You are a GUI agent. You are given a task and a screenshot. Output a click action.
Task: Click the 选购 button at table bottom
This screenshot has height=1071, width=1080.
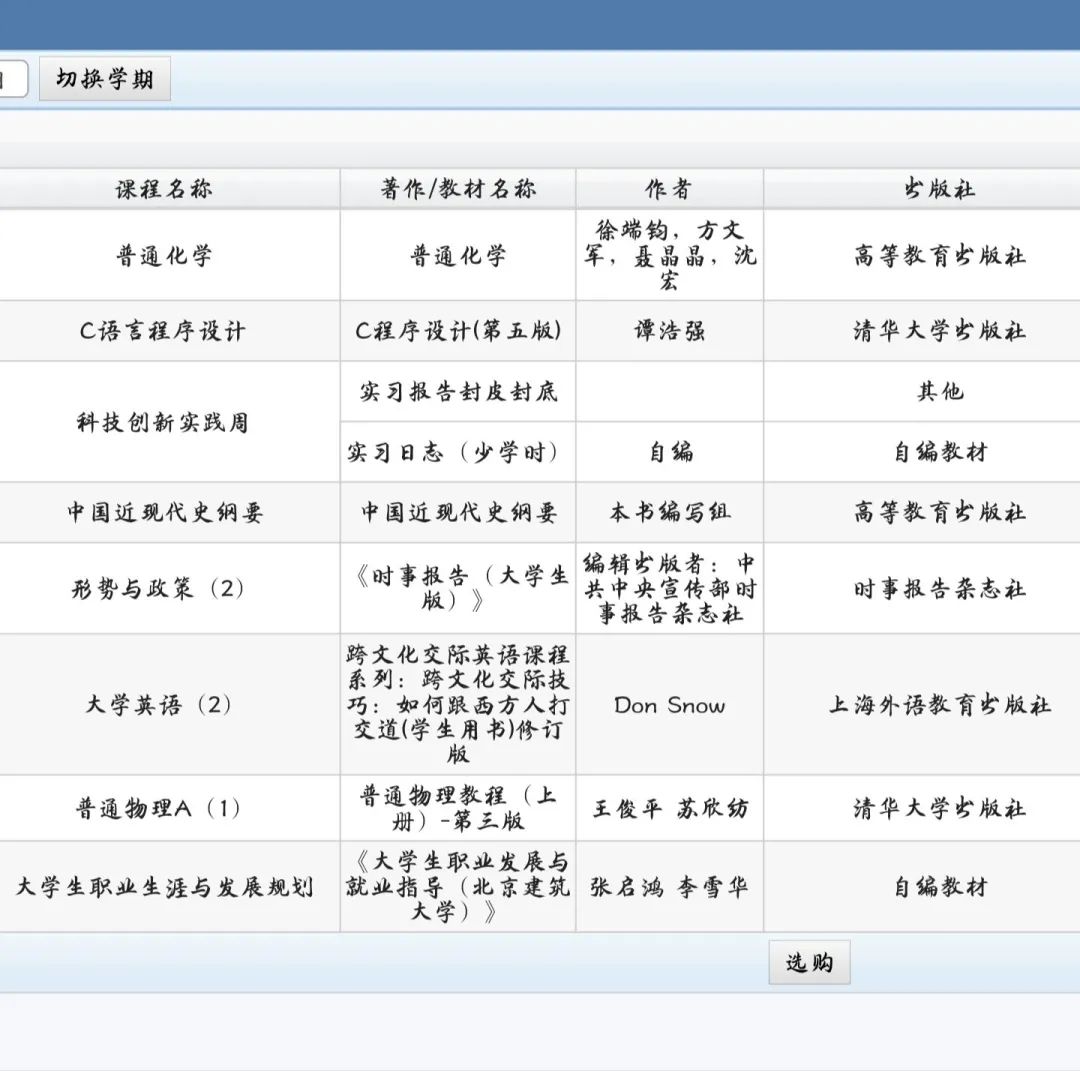[809, 962]
